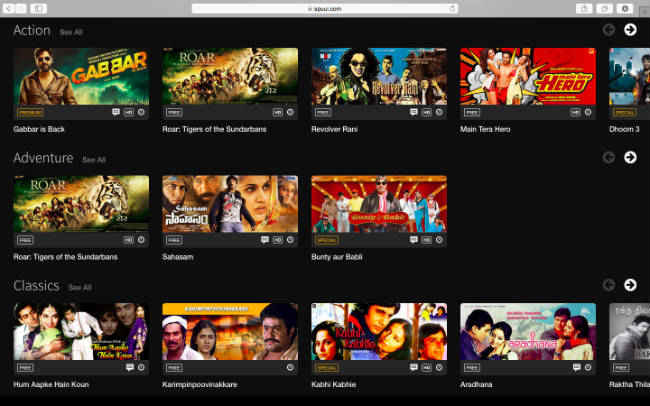
Task: Click HD icon on Revolver Rani card
Action: point(427,112)
